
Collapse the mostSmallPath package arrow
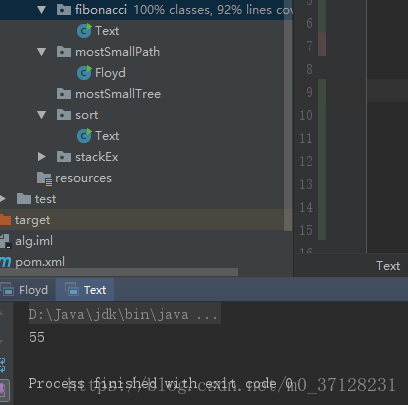42,52
